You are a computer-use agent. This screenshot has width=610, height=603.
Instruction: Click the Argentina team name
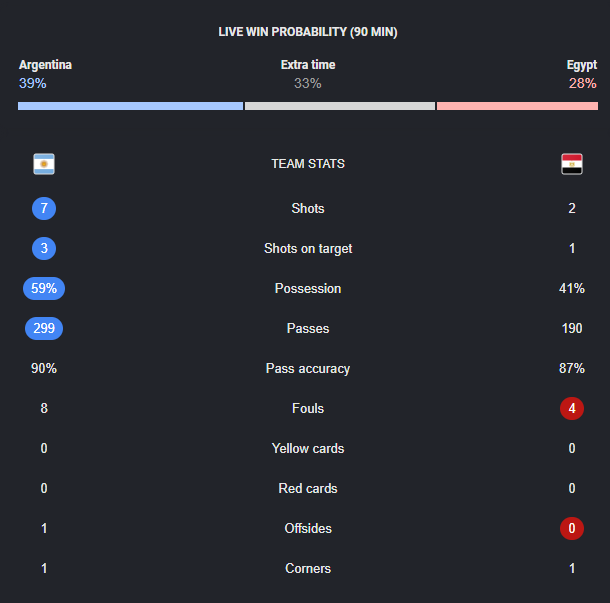tap(45, 65)
